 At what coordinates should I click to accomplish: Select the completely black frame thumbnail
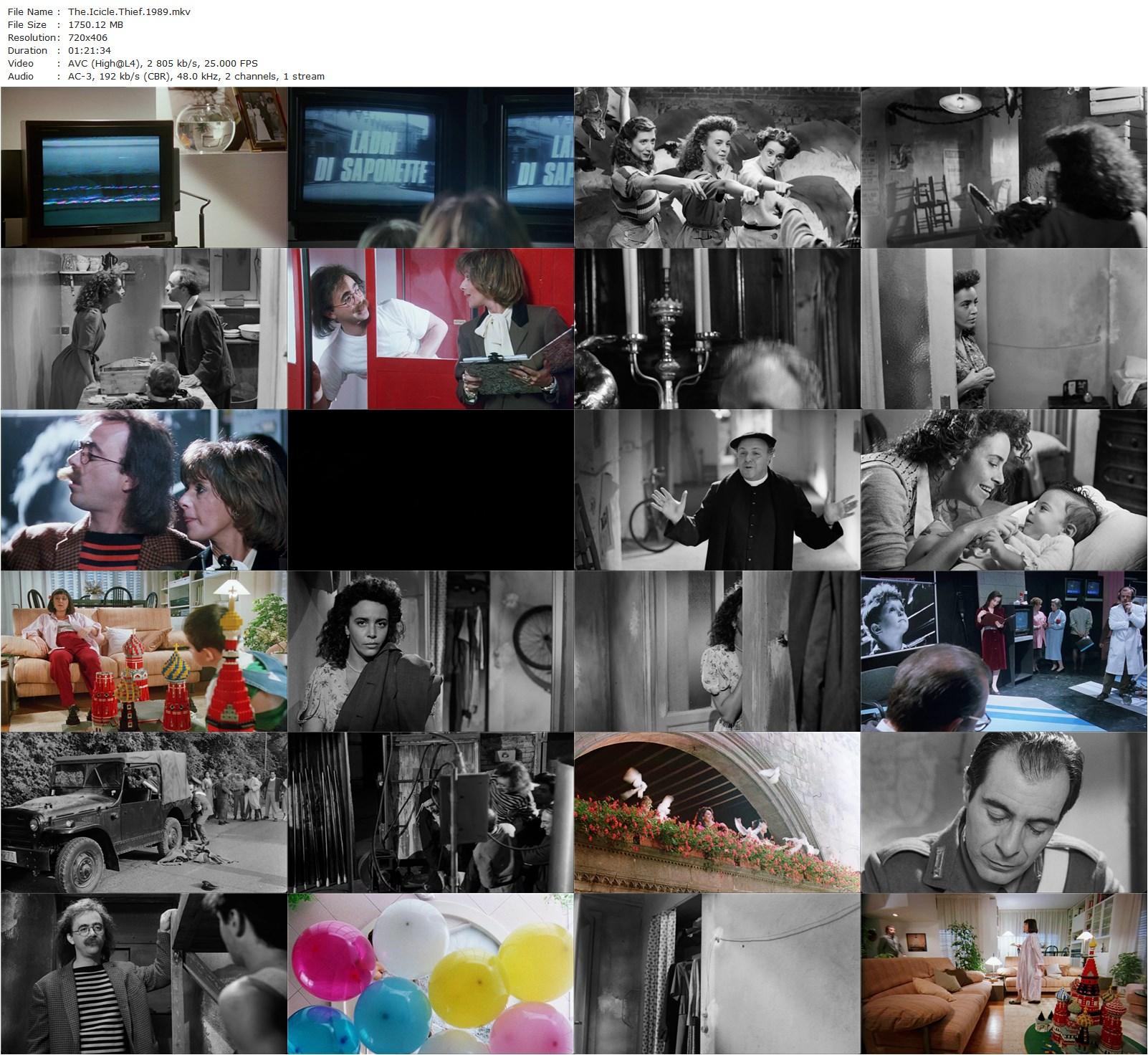430,490
